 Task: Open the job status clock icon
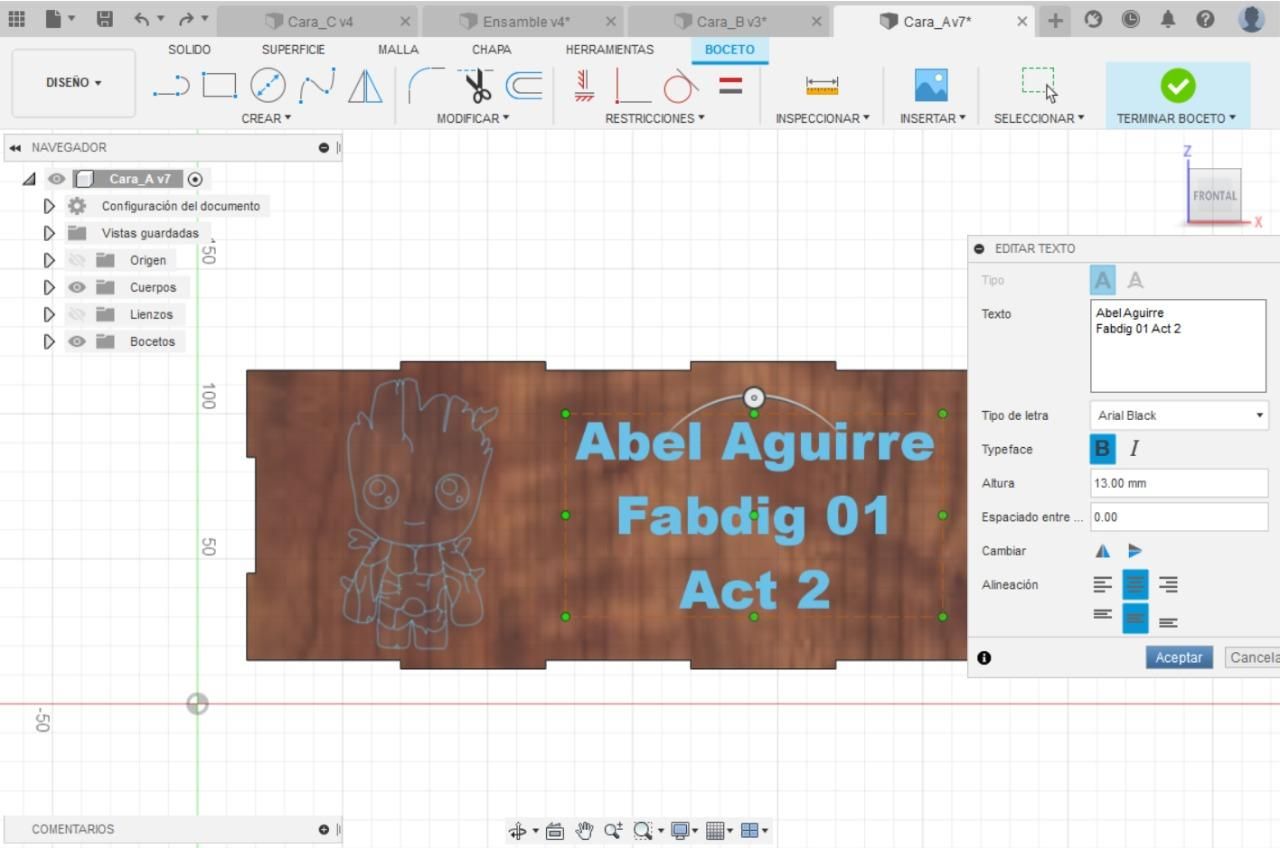tap(1130, 19)
